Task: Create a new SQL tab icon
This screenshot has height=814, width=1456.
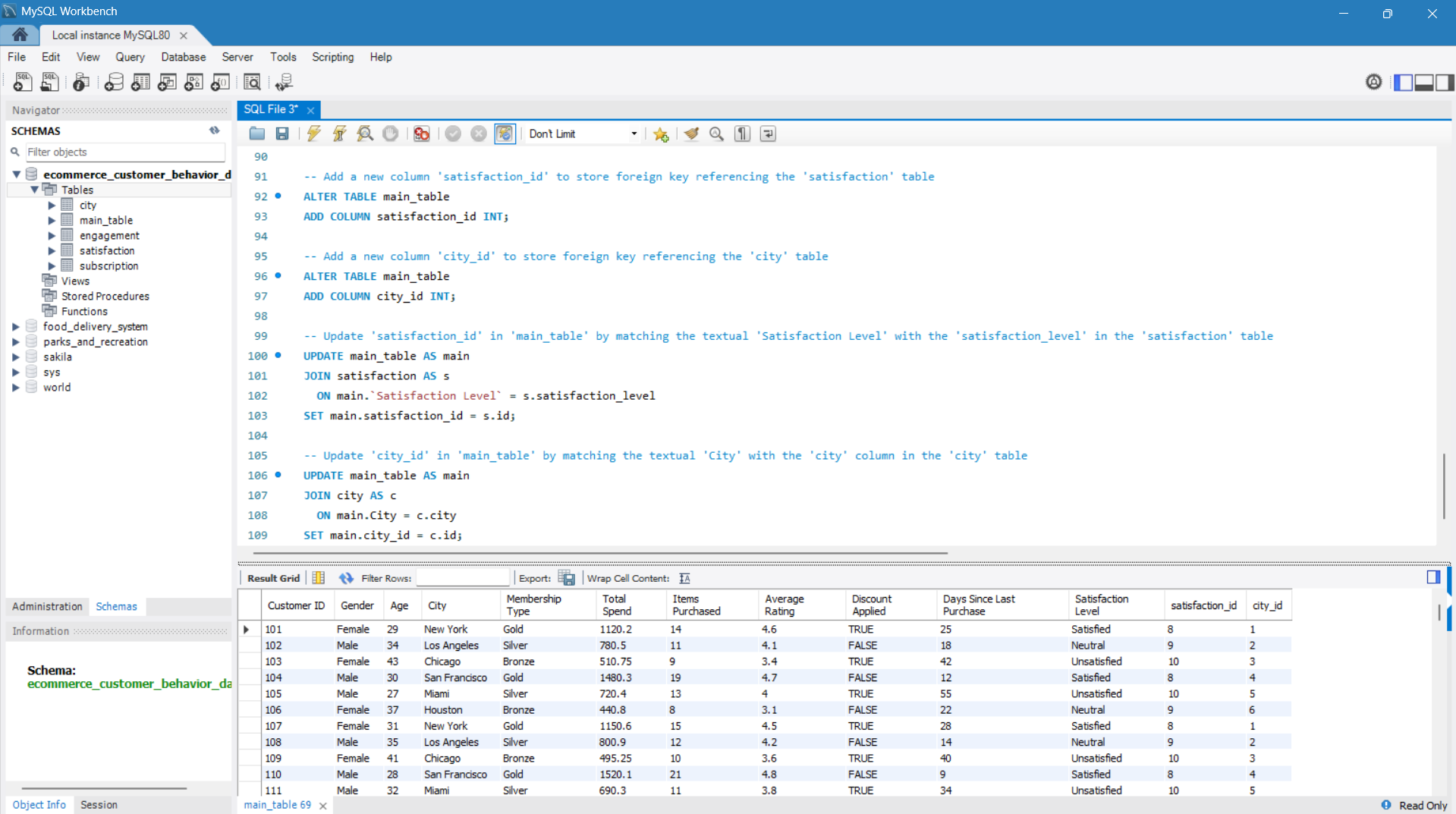Action: pos(23,82)
